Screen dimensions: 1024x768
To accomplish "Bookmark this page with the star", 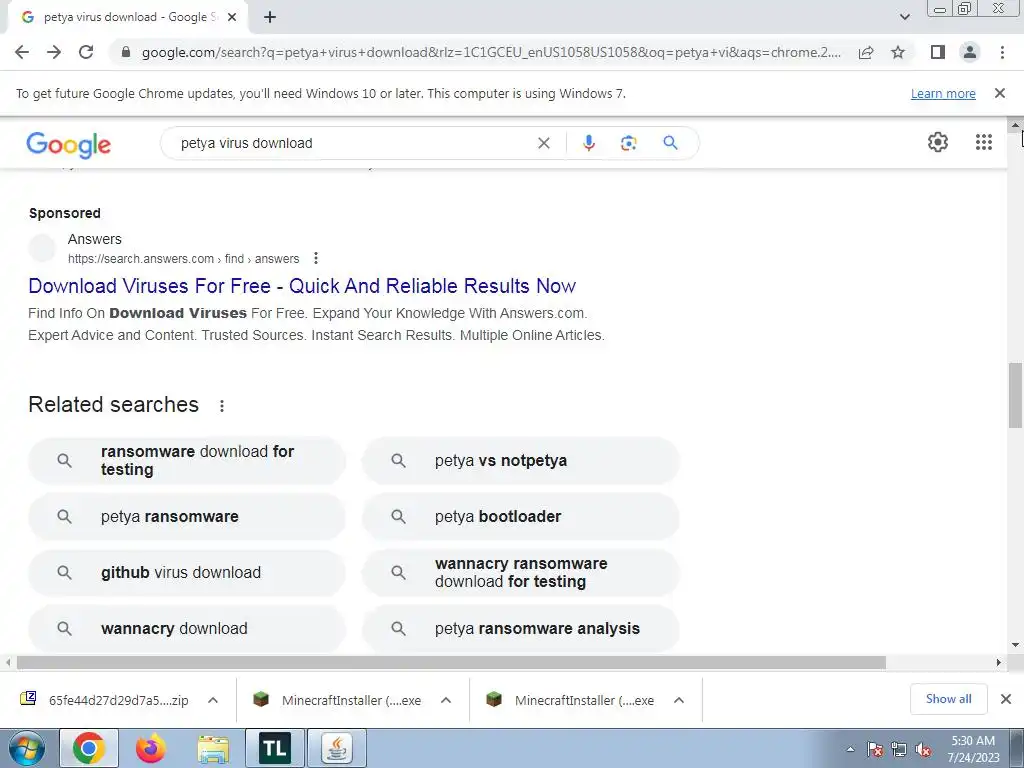I will pyautogui.click(x=898, y=52).
